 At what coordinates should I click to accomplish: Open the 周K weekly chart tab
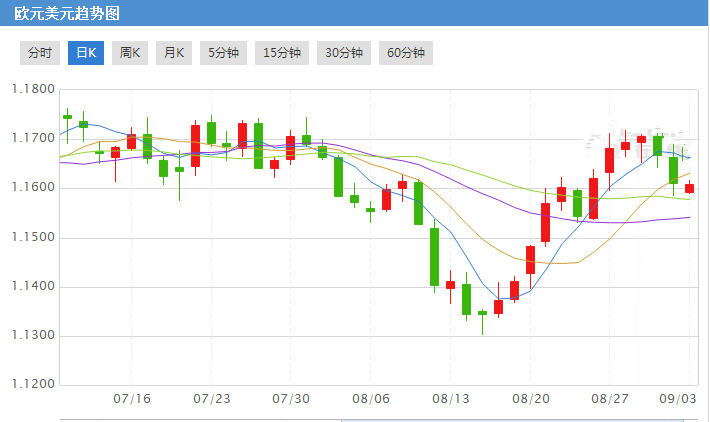pyautogui.click(x=130, y=53)
